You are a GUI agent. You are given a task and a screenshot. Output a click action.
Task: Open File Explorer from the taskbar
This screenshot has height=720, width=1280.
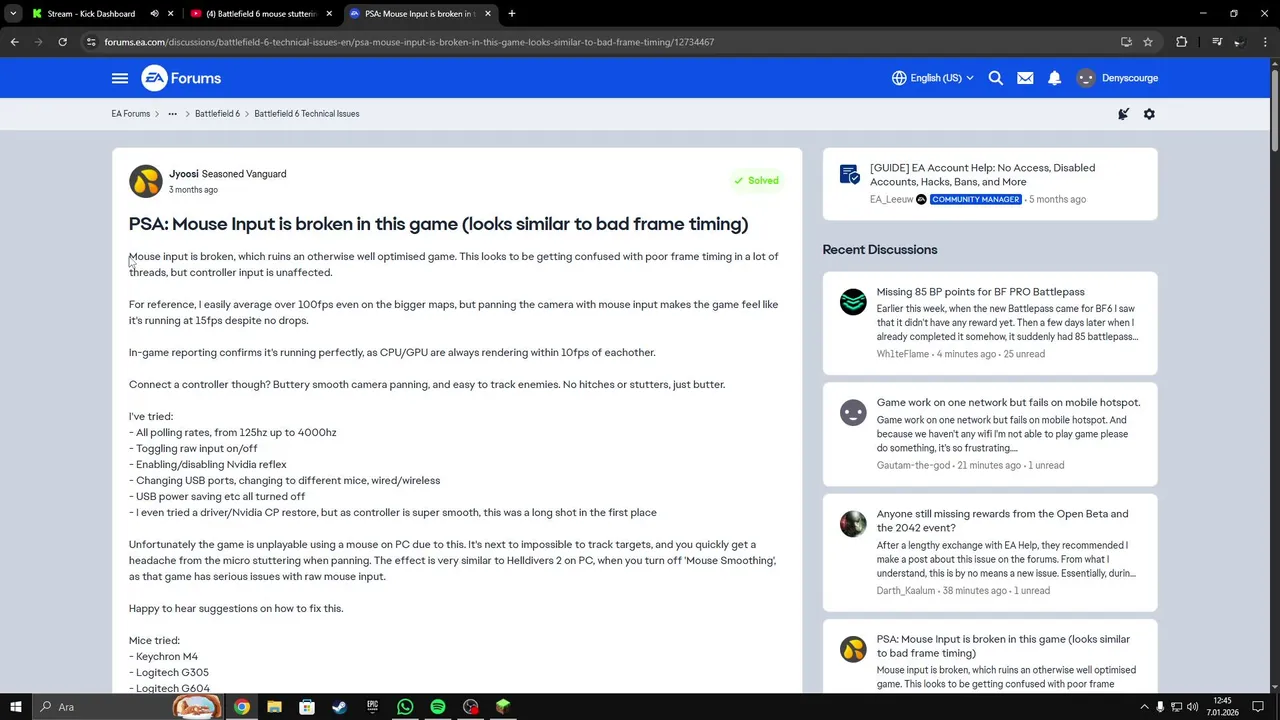coord(274,707)
